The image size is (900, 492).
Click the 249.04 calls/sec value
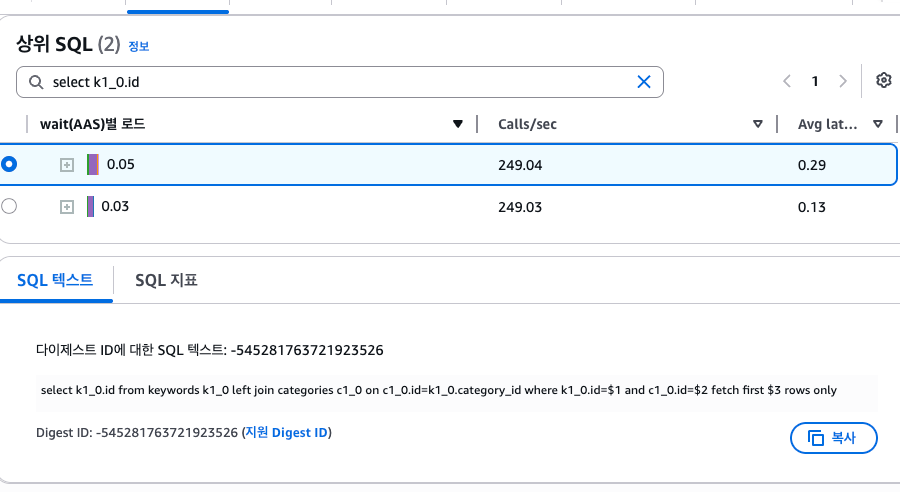click(x=520, y=165)
